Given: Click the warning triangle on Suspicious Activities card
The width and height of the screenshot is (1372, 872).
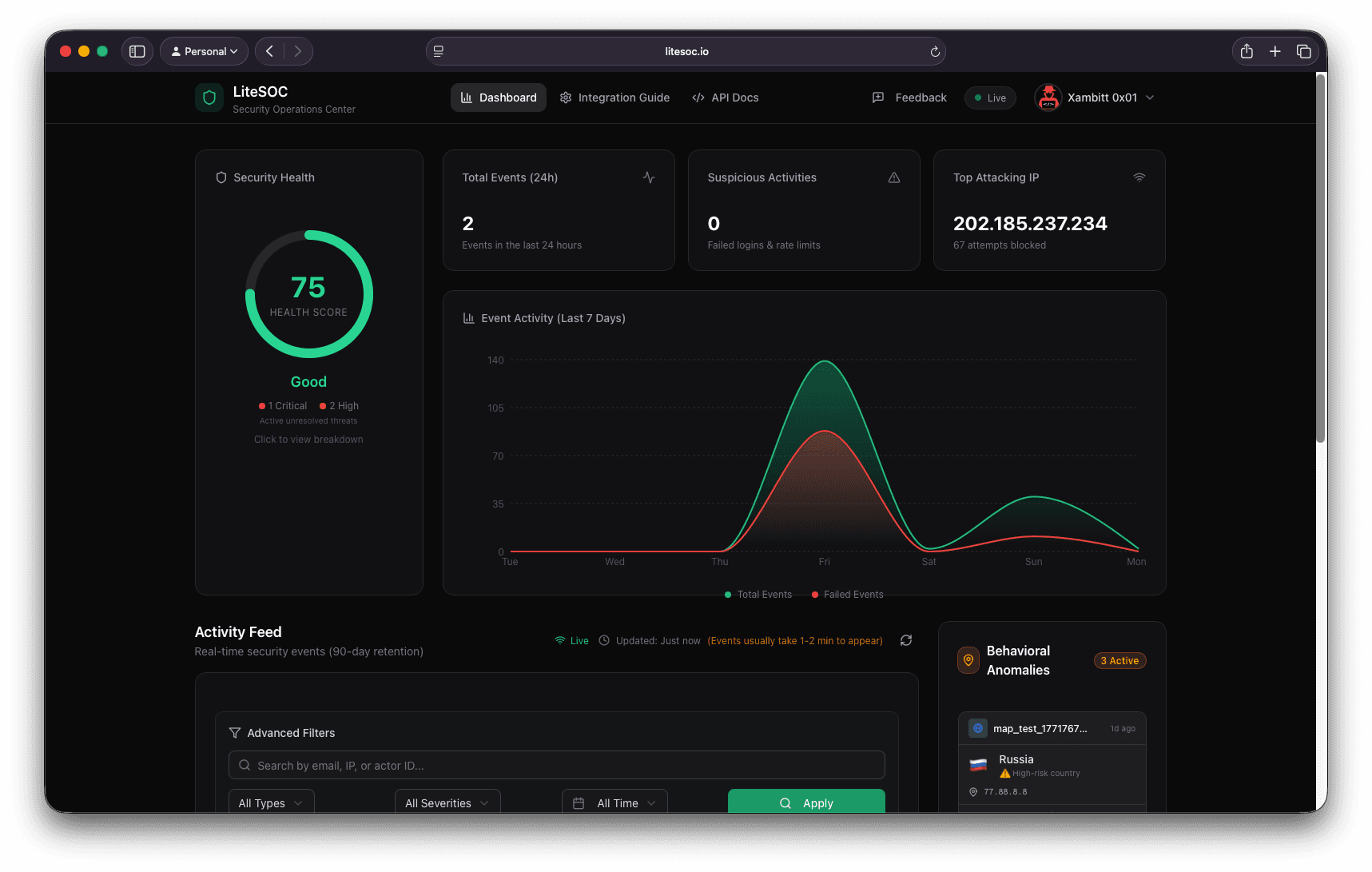Looking at the screenshot, I should point(894,177).
